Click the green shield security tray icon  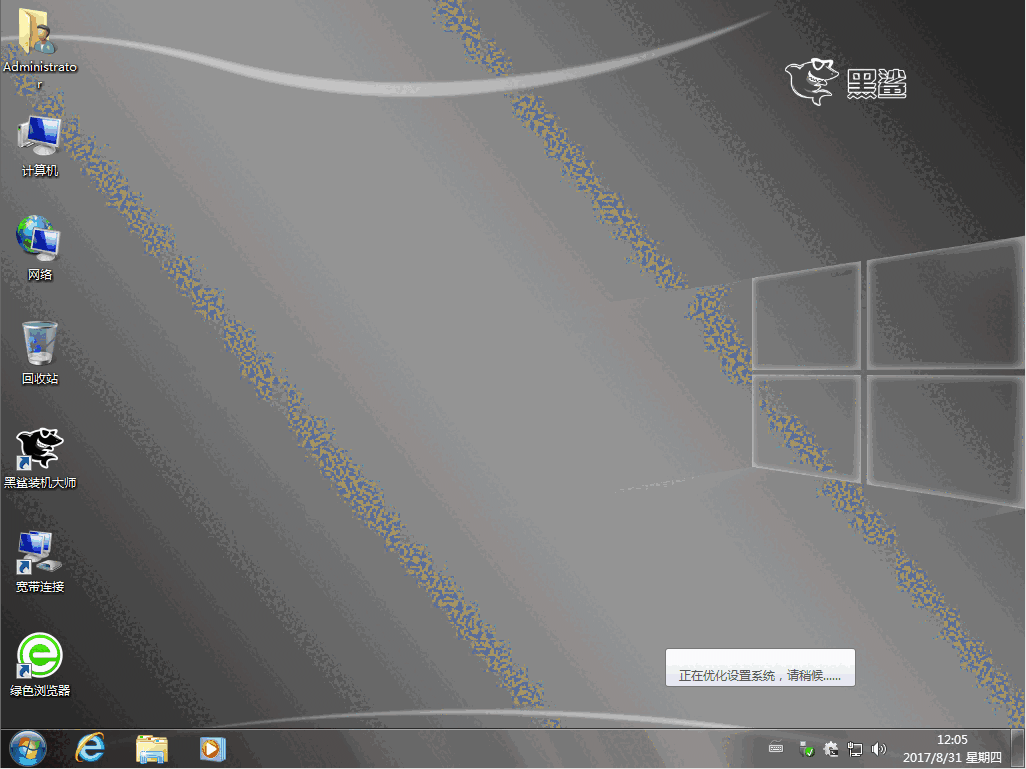(807, 749)
